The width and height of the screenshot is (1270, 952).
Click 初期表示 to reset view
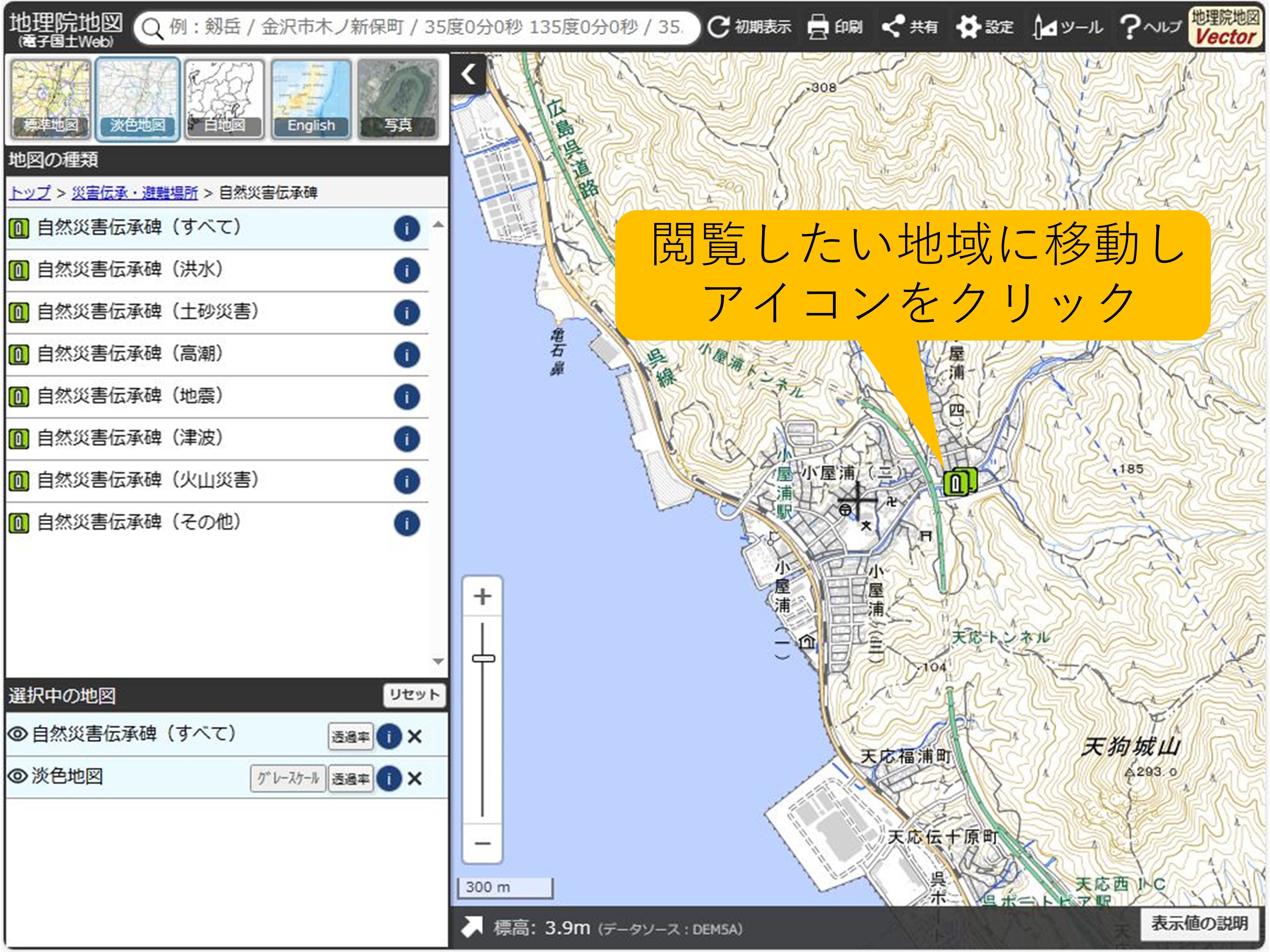tap(749, 27)
